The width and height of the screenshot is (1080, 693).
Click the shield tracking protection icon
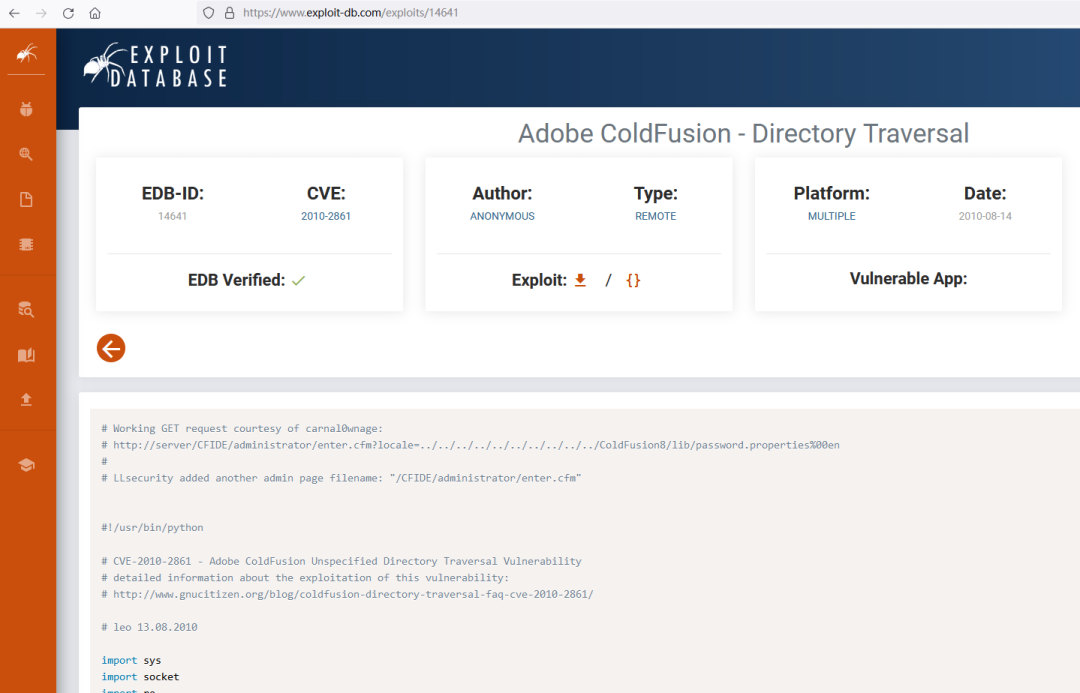point(208,13)
